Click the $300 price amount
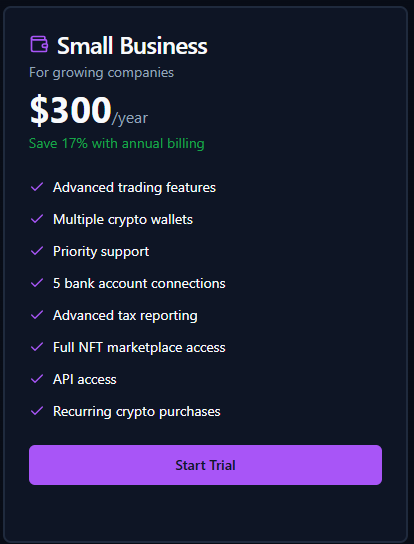This screenshot has height=544, width=414. tap(70, 110)
